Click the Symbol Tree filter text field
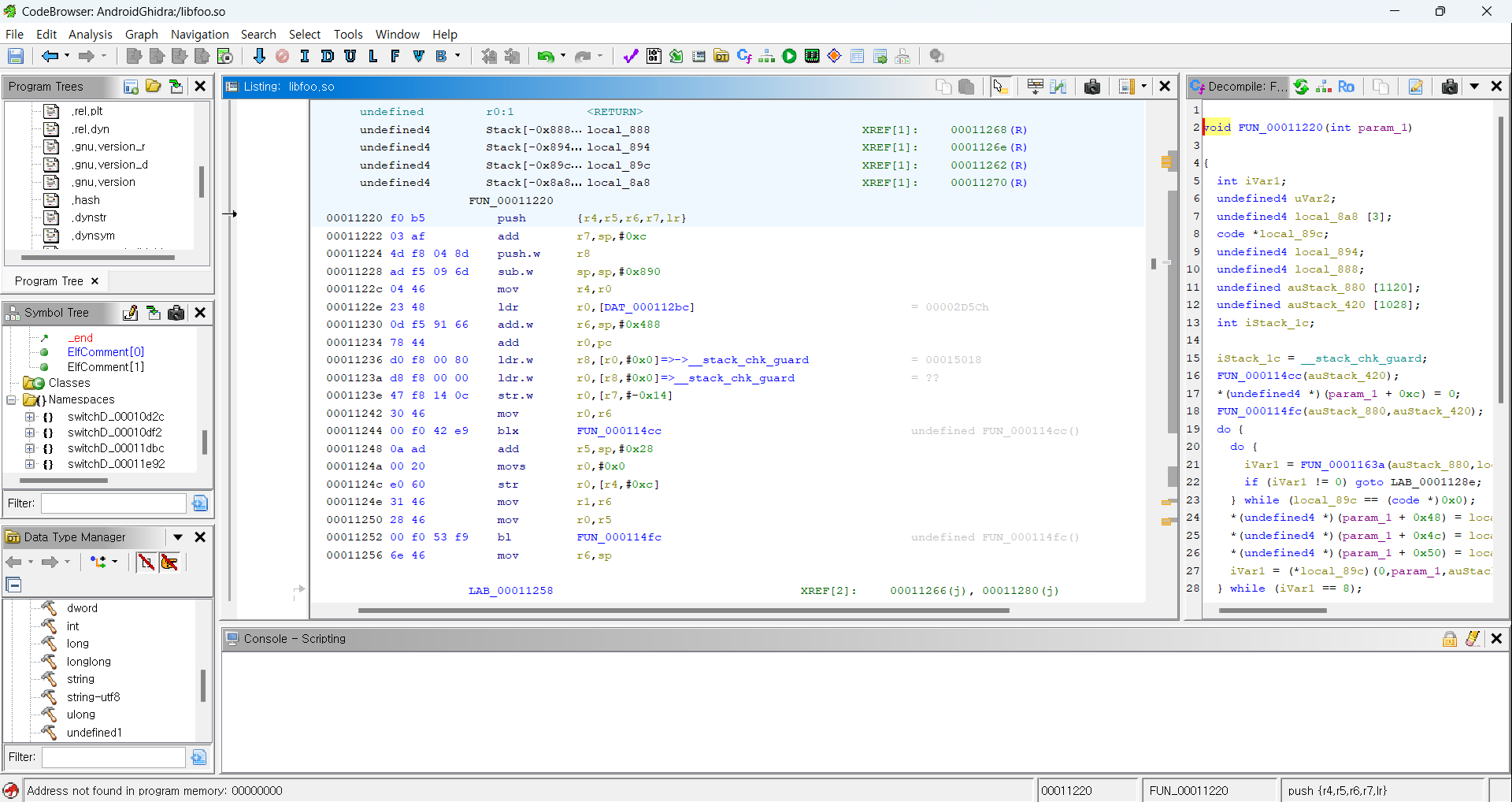The height and width of the screenshot is (802, 1512). click(x=113, y=503)
